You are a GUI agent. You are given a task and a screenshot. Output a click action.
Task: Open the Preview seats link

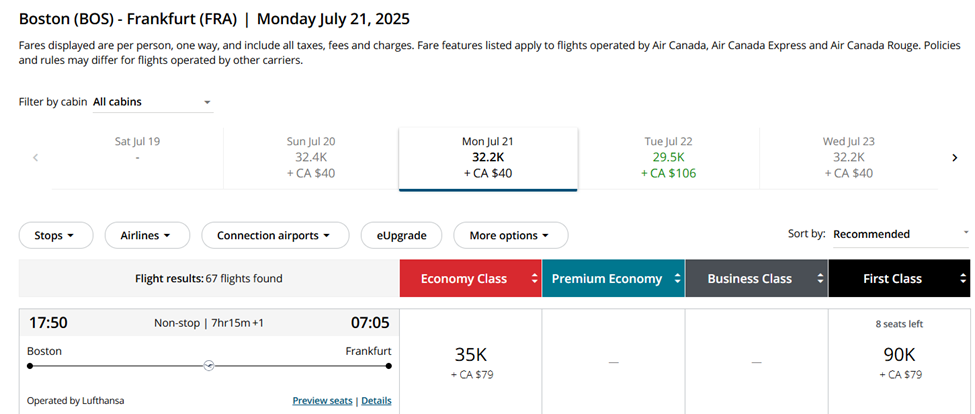(322, 401)
